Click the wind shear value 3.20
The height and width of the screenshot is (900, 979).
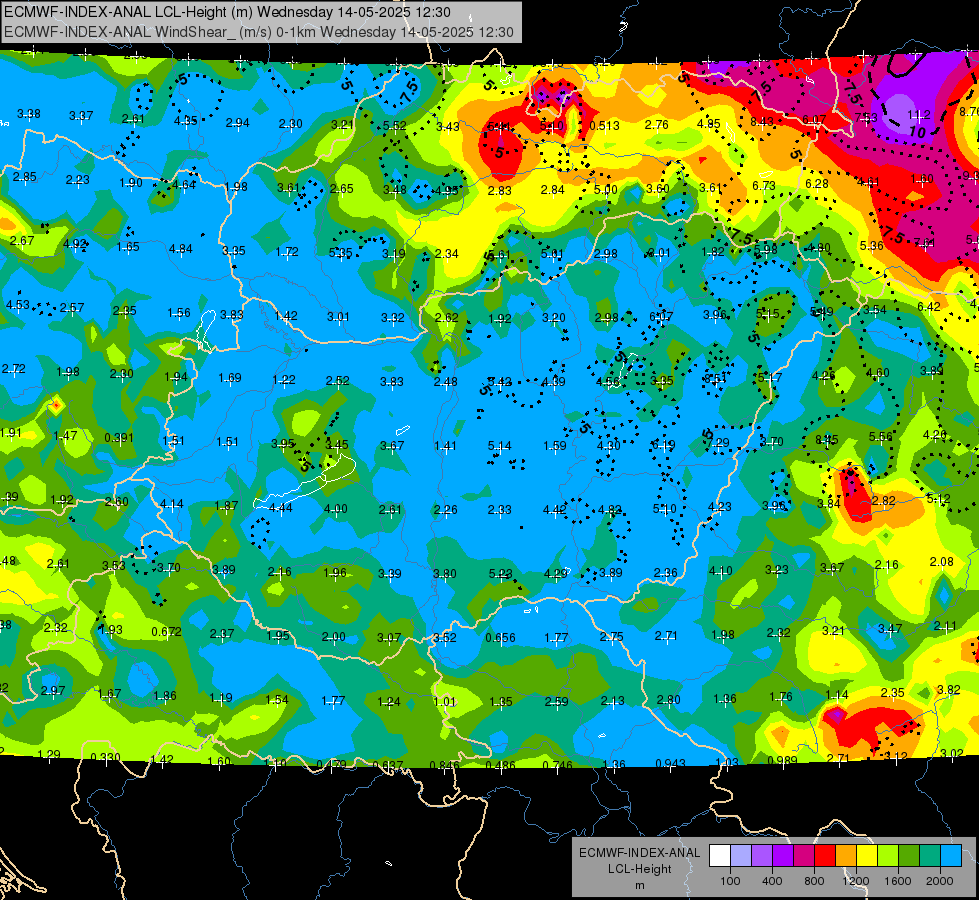point(554,318)
